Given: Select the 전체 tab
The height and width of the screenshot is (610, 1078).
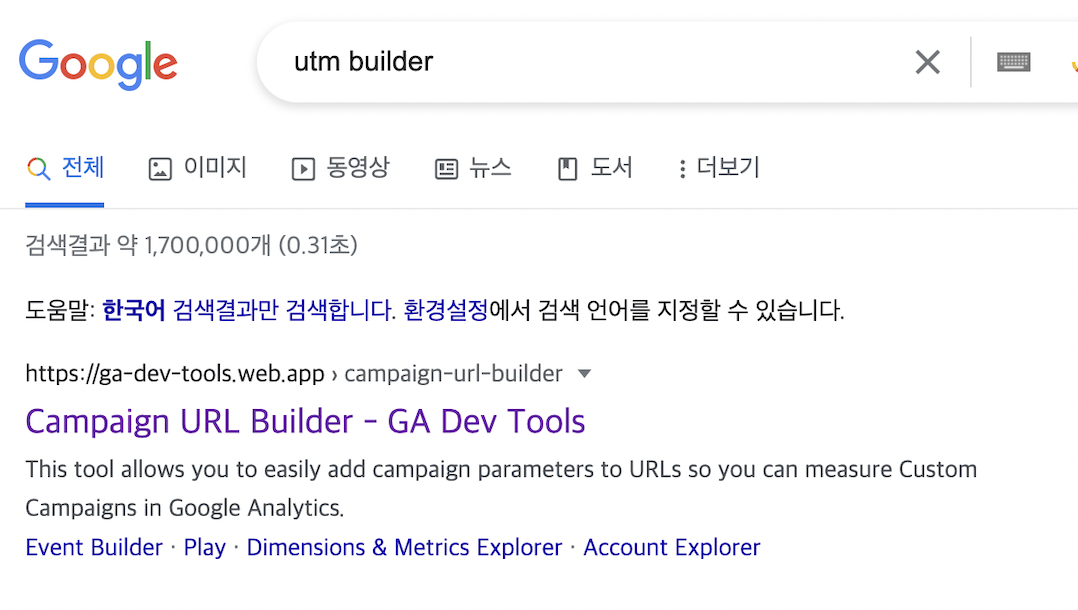Looking at the screenshot, I should [65, 168].
